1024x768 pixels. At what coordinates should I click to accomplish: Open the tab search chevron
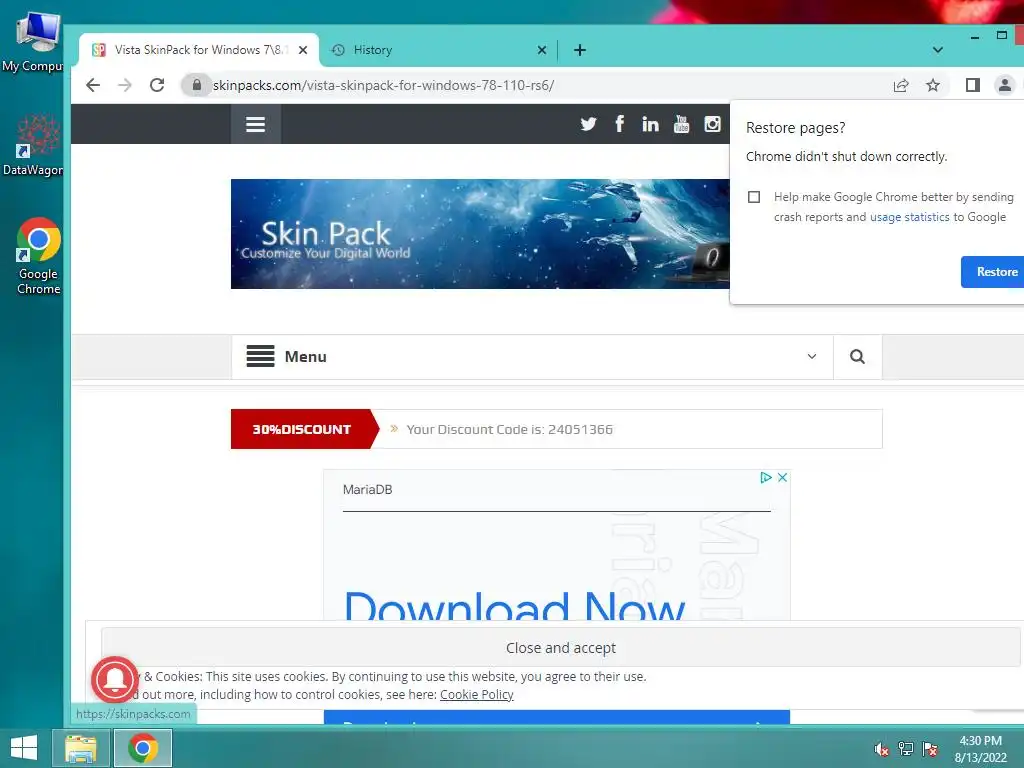[x=937, y=50]
